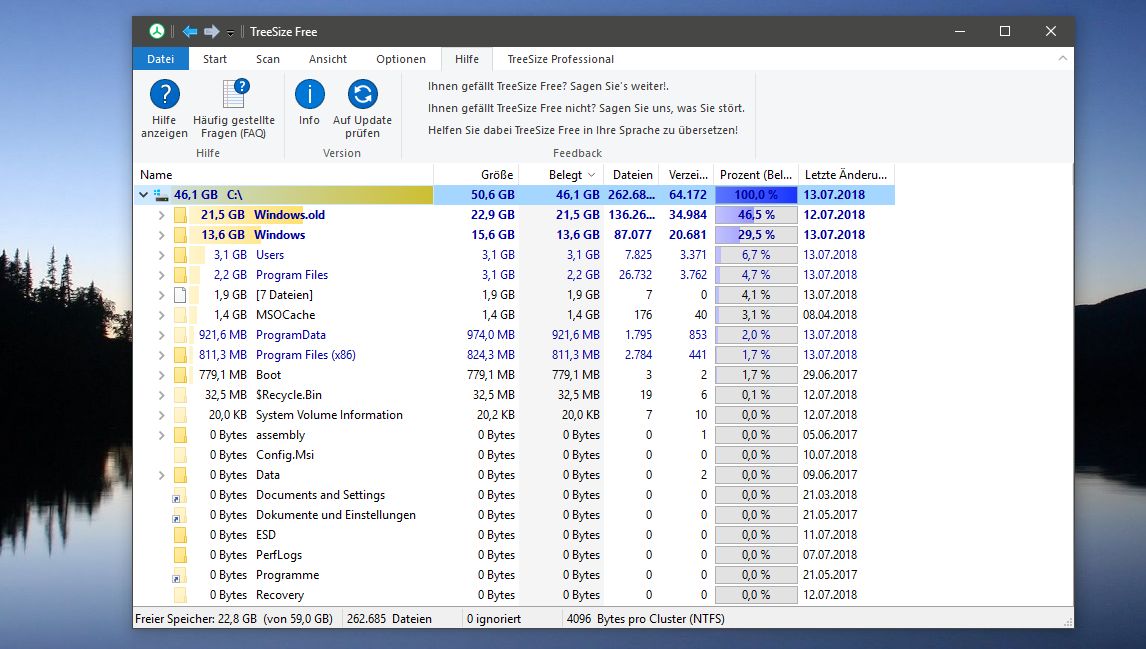Image resolution: width=1146 pixels, height=649 pixels.
Task: Click the Boot folder icon
Action: [x=180, y=375]
